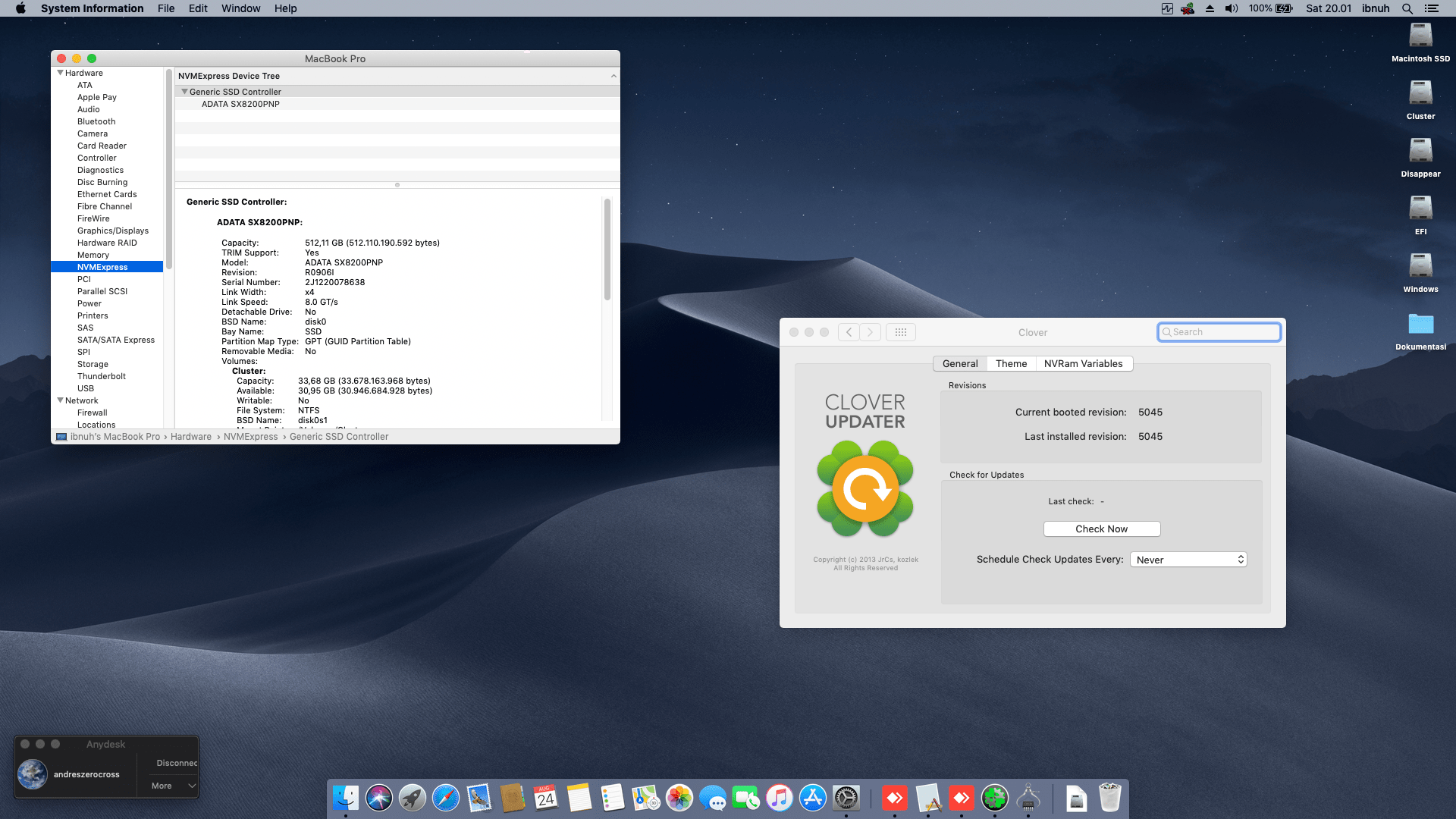Open Messages from the dock

pos(713,798)
